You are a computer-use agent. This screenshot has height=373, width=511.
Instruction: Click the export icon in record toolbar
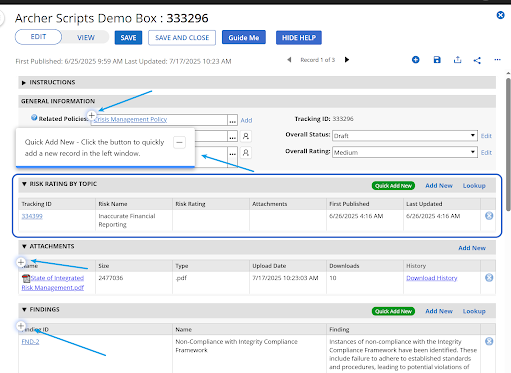point(457,60)
